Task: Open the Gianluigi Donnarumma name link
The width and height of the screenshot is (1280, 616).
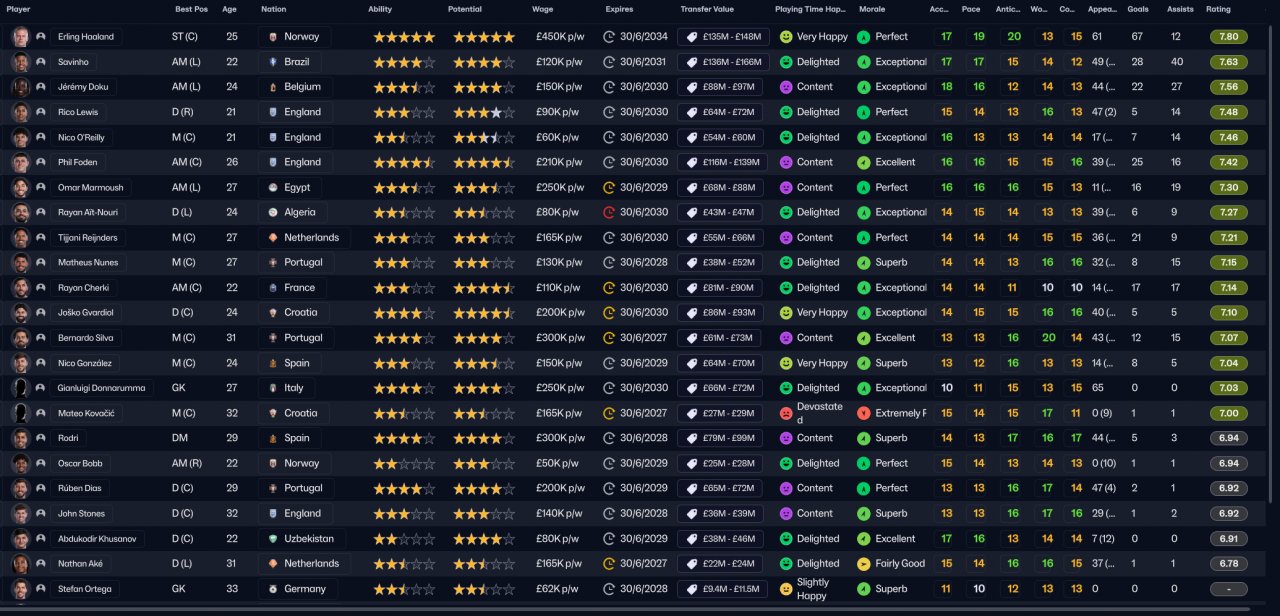Action: [x=102, y=388]
